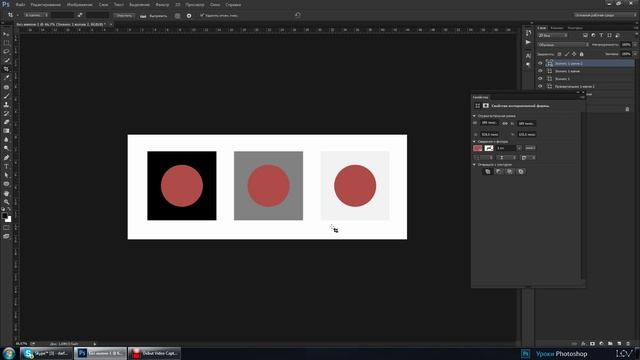Toggle visibility of the rectangle layer
The height and width of the screenshot is (360, 640).
(x=540, y=87)
